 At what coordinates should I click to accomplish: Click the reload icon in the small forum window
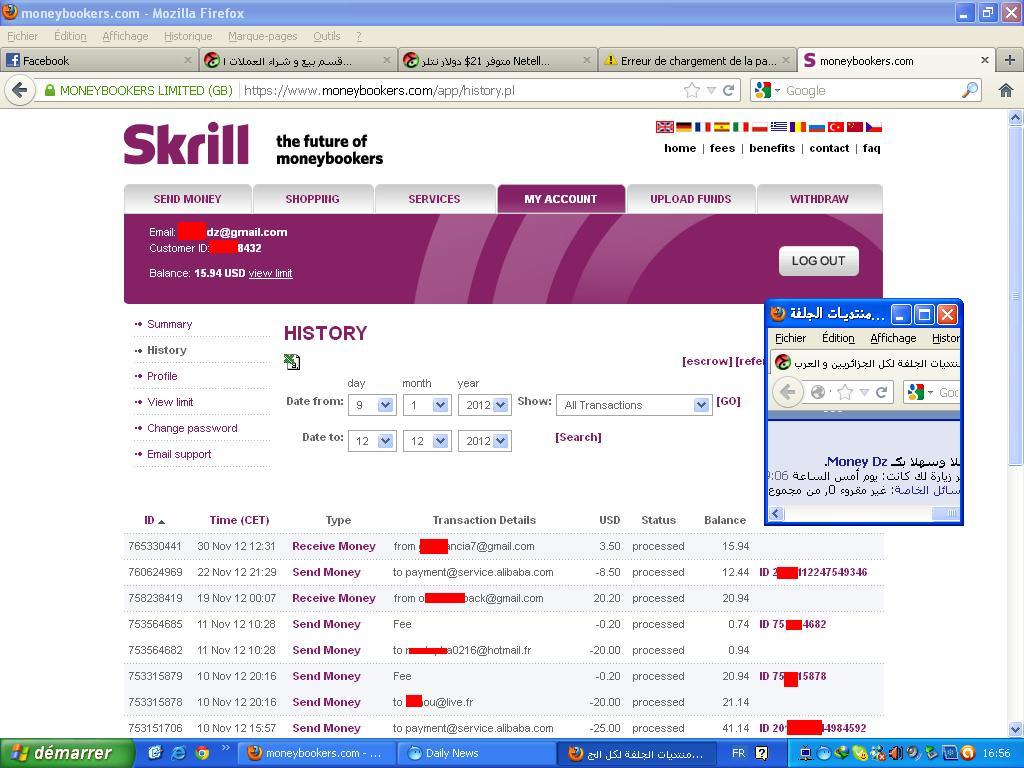(x=881, y=392)
